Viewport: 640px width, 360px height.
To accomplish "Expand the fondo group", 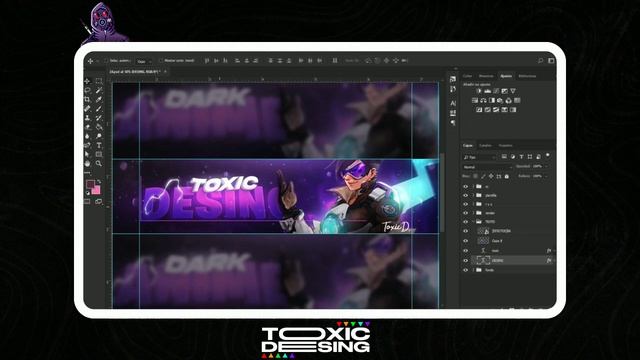I will click(x=473, y=270).
